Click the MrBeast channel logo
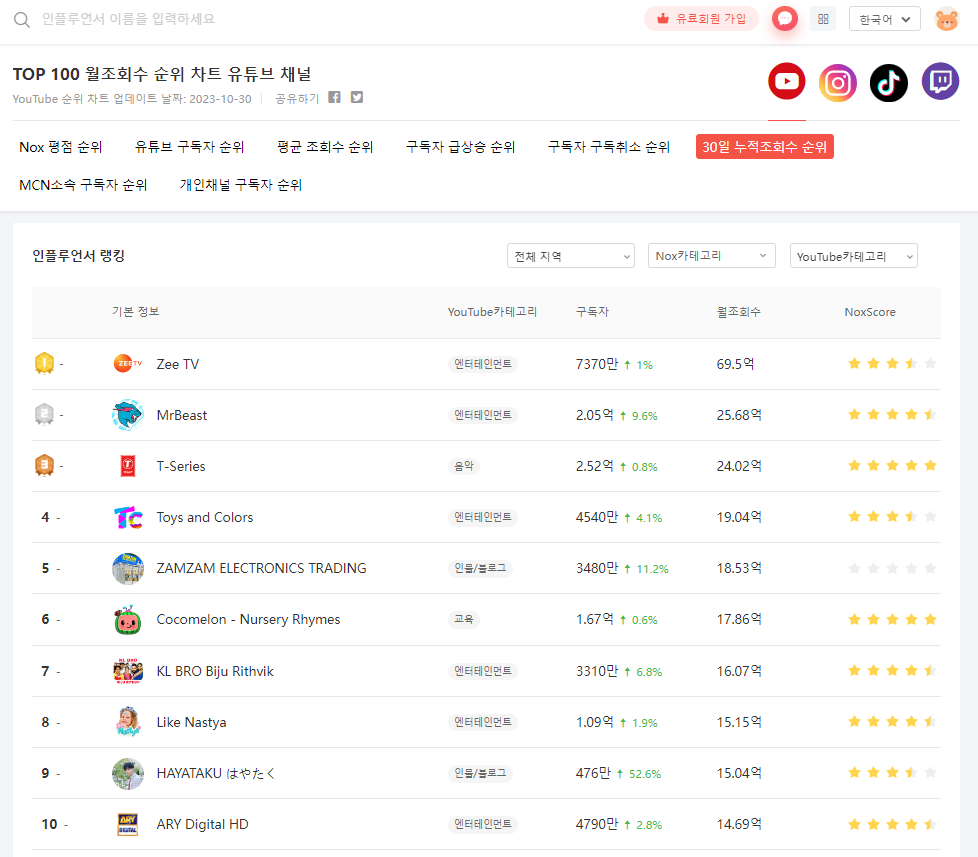 coord(128,415)
